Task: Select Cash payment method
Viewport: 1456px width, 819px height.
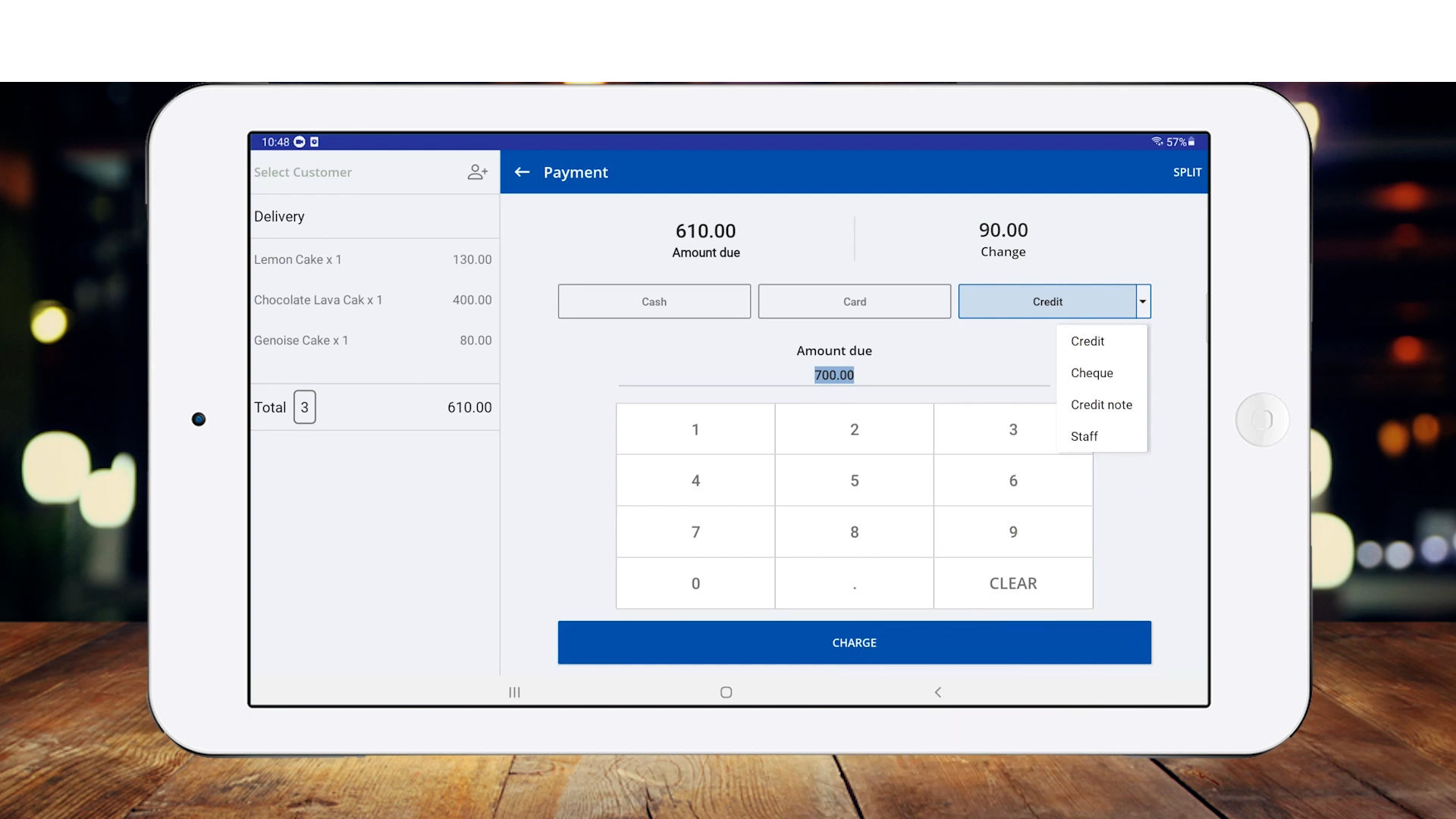Action: click(x=654, y=302)
